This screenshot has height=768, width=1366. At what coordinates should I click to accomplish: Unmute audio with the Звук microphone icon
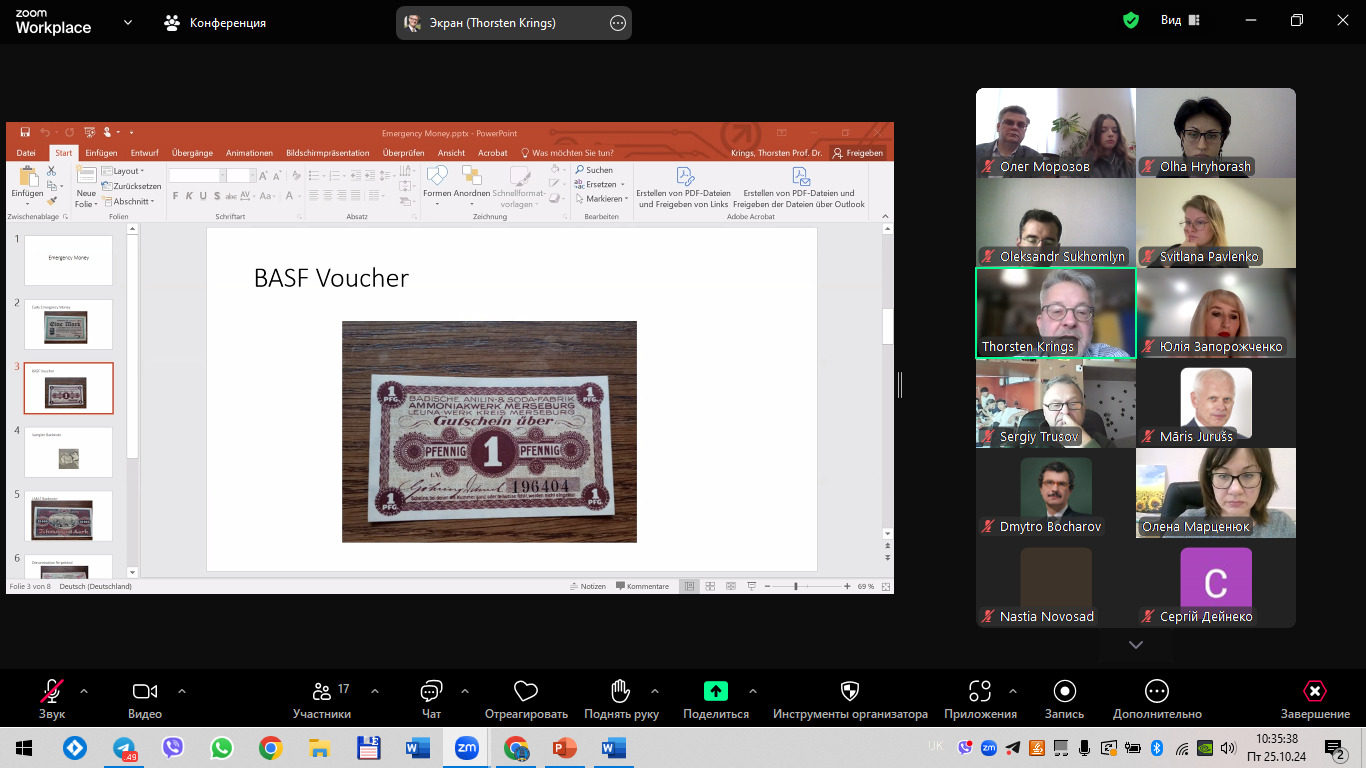[52, 691]
